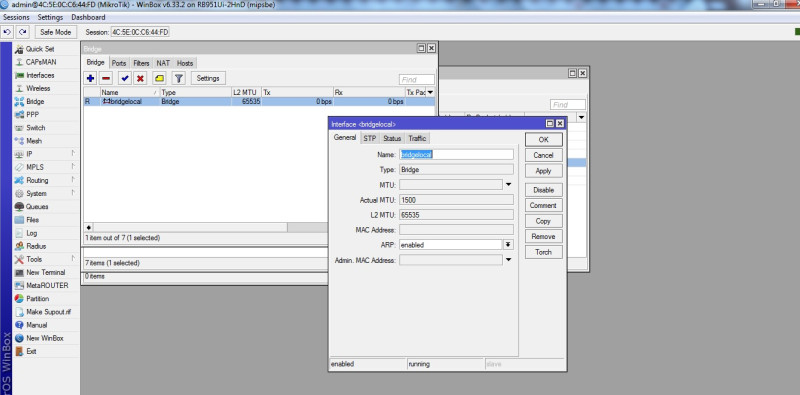Open Queues from the sidebar

pyautogui.click(x=37, y=207)
